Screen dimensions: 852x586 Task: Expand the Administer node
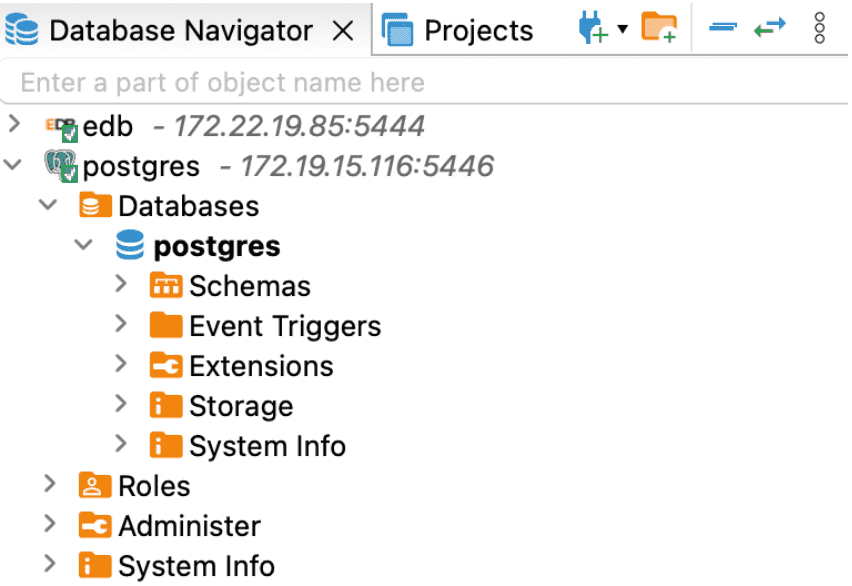pos(49,525)
